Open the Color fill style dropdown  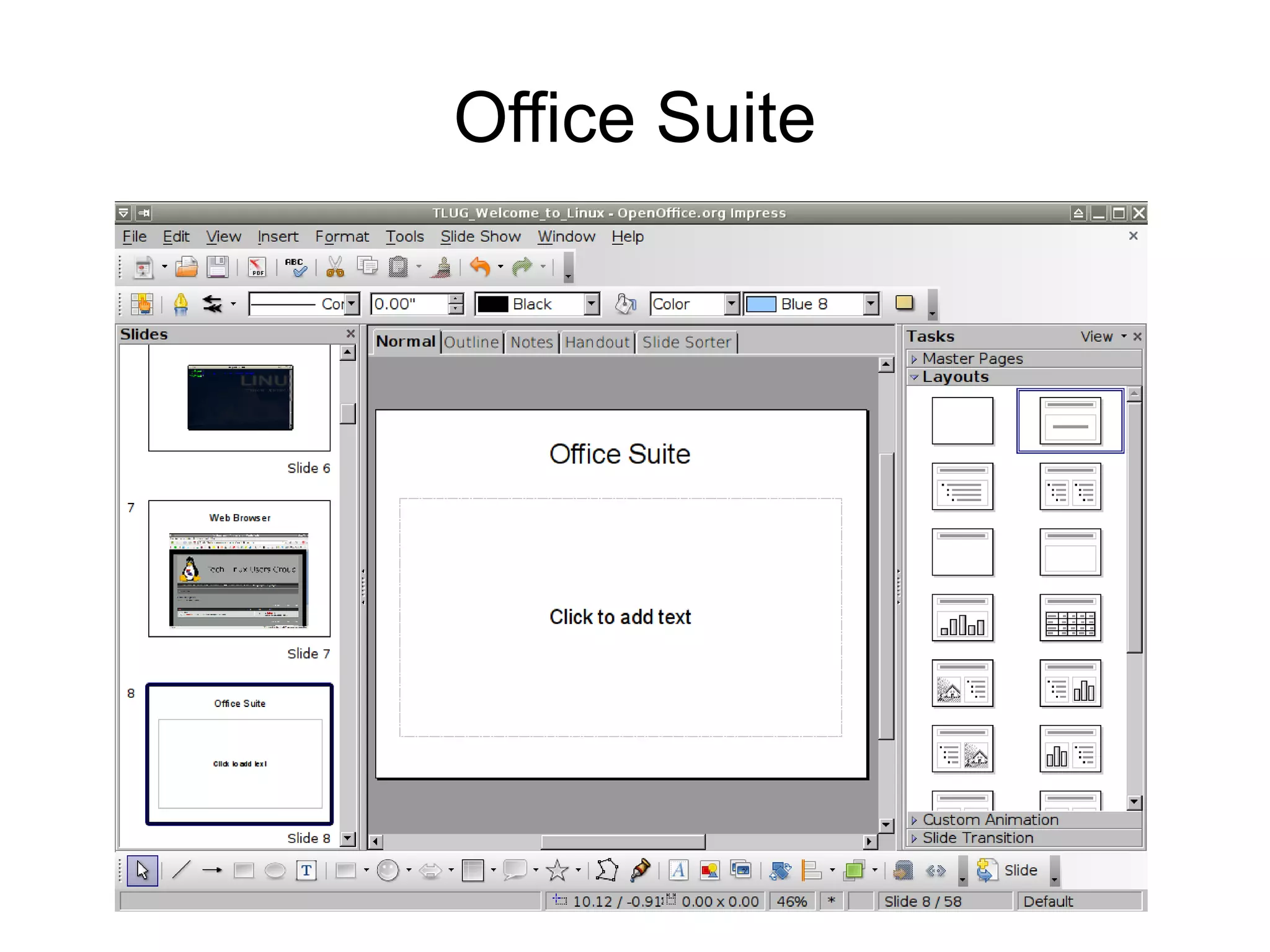point(732,304)
